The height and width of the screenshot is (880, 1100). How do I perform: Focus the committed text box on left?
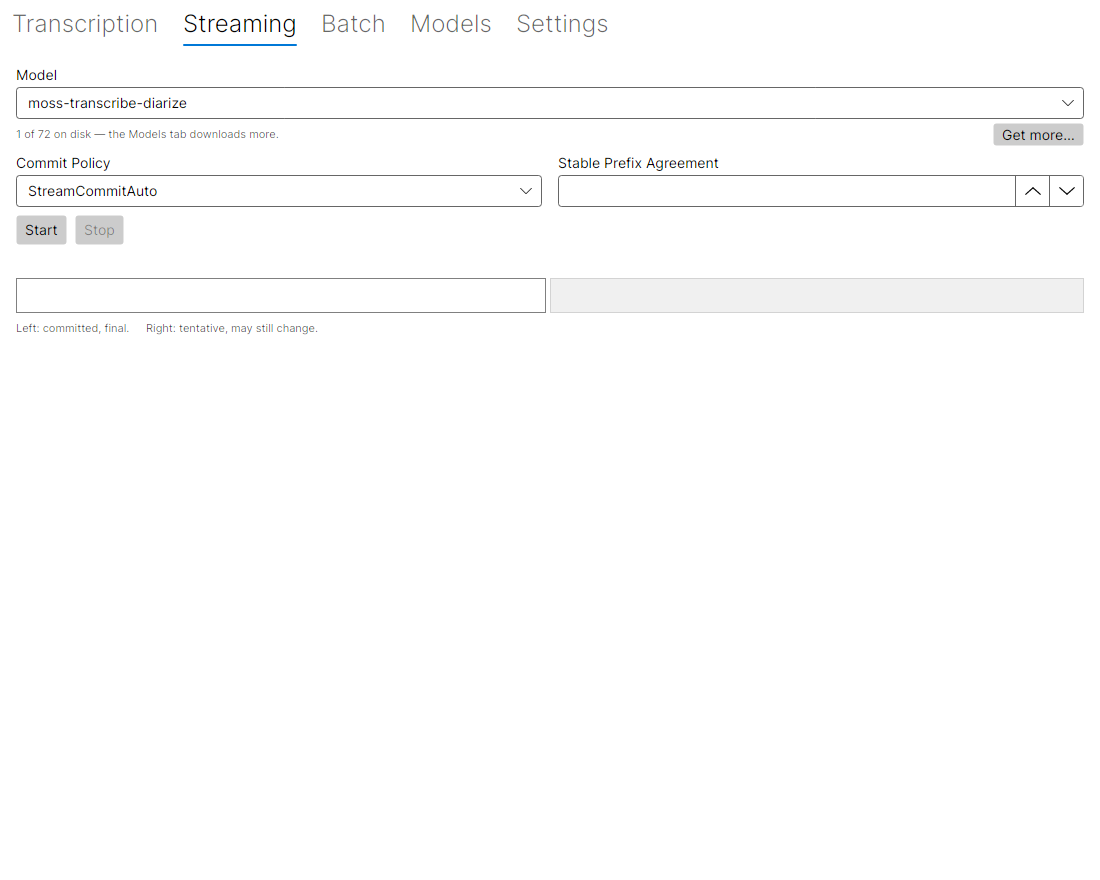click(281, 295)
